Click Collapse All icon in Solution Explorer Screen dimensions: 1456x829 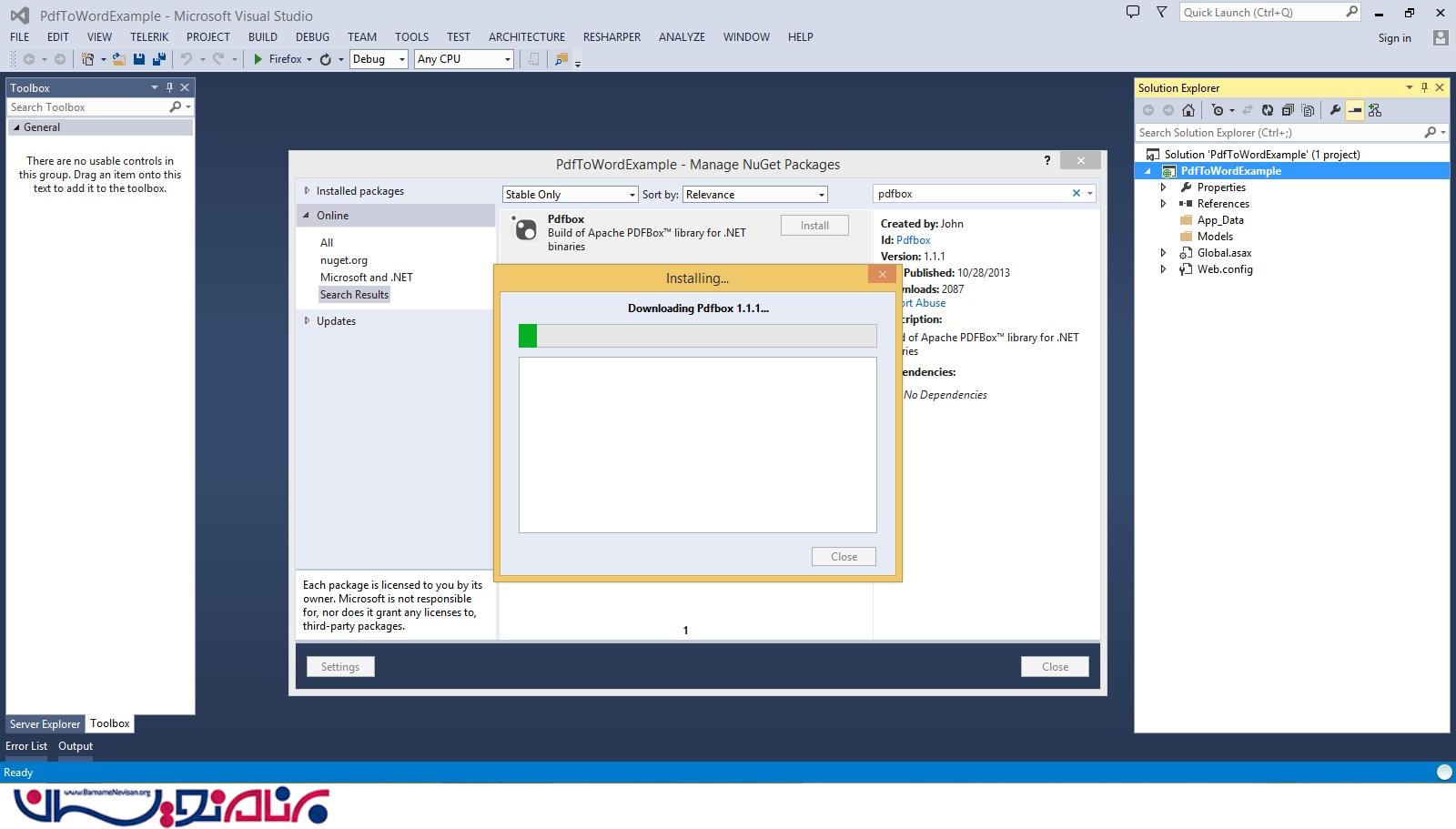tap(1288, 110)
